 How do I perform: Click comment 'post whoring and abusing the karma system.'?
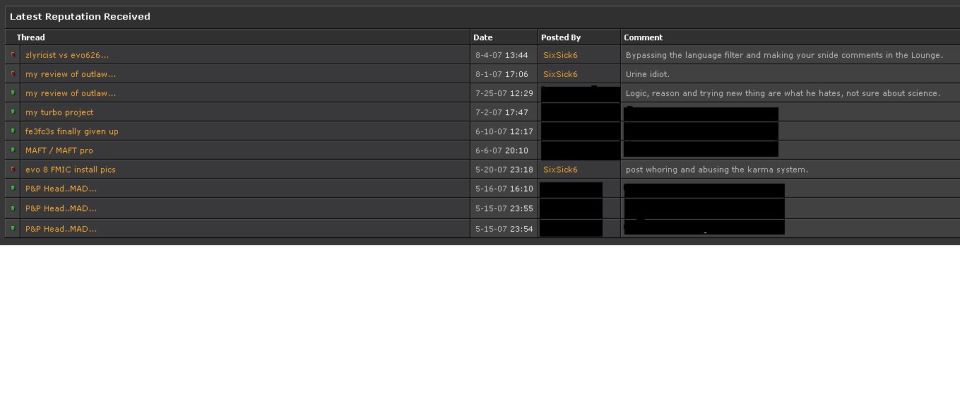pos(716,170)
